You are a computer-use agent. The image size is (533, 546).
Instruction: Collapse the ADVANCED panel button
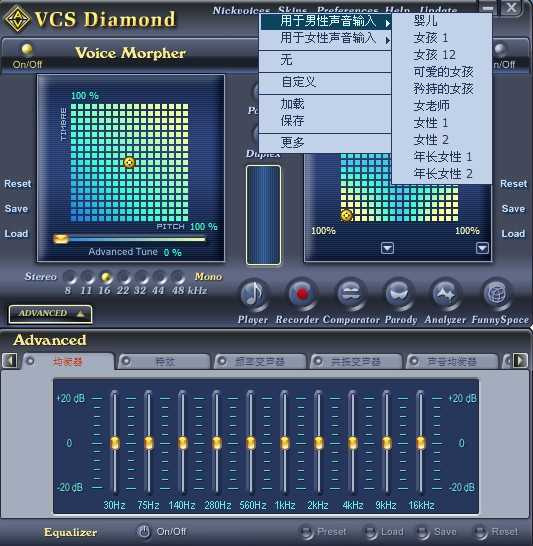click(50, 314)
